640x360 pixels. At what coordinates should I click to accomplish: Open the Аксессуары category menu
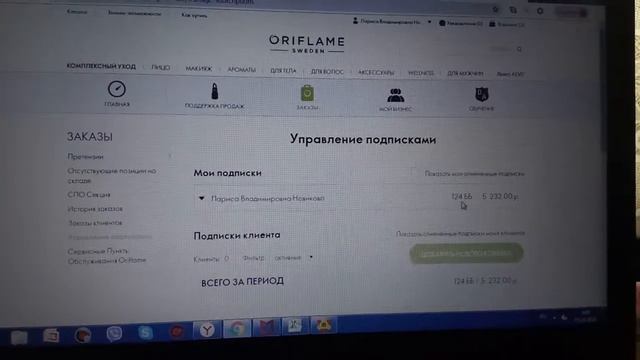coord(376,72)
